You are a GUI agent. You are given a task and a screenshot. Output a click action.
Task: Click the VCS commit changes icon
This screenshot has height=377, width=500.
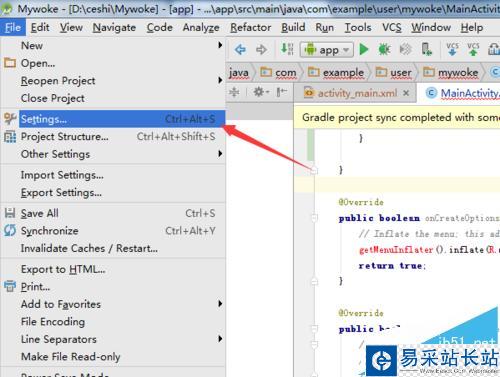[x=473, y=49]
